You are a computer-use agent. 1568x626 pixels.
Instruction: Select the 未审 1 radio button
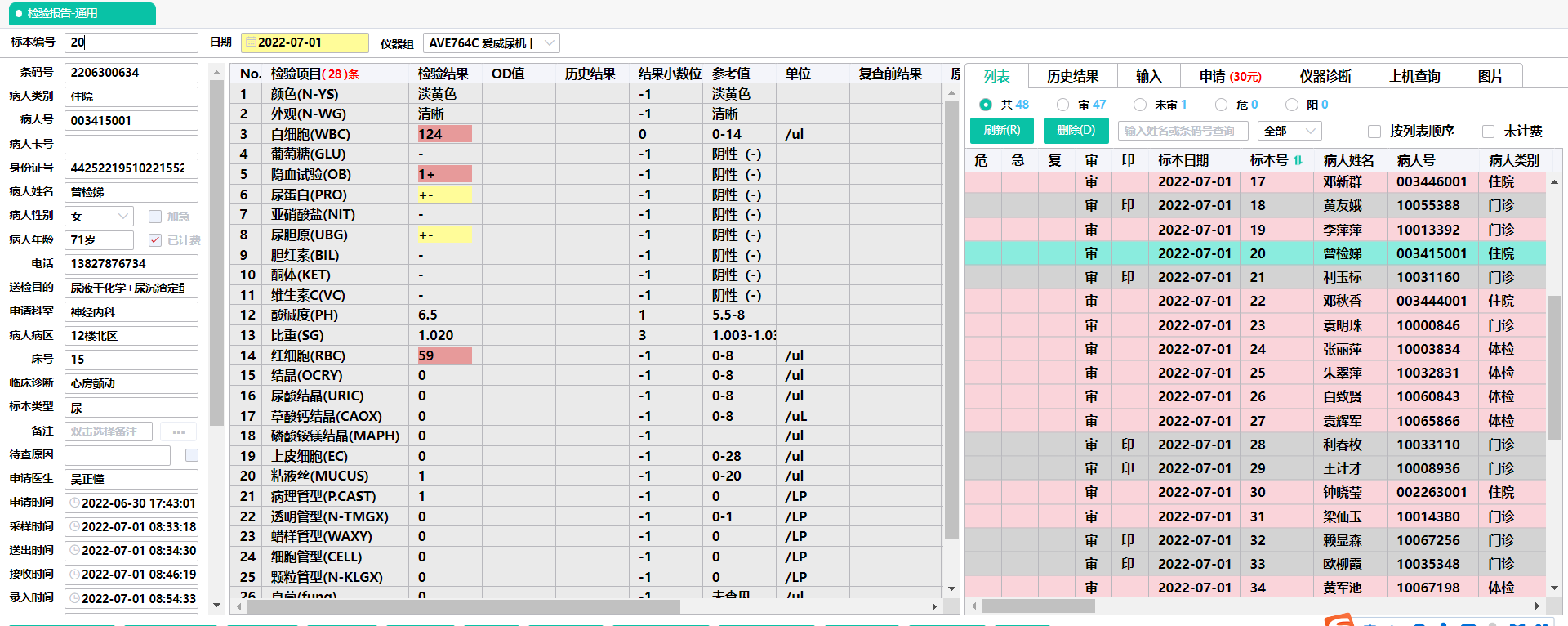coord(1140,105)
